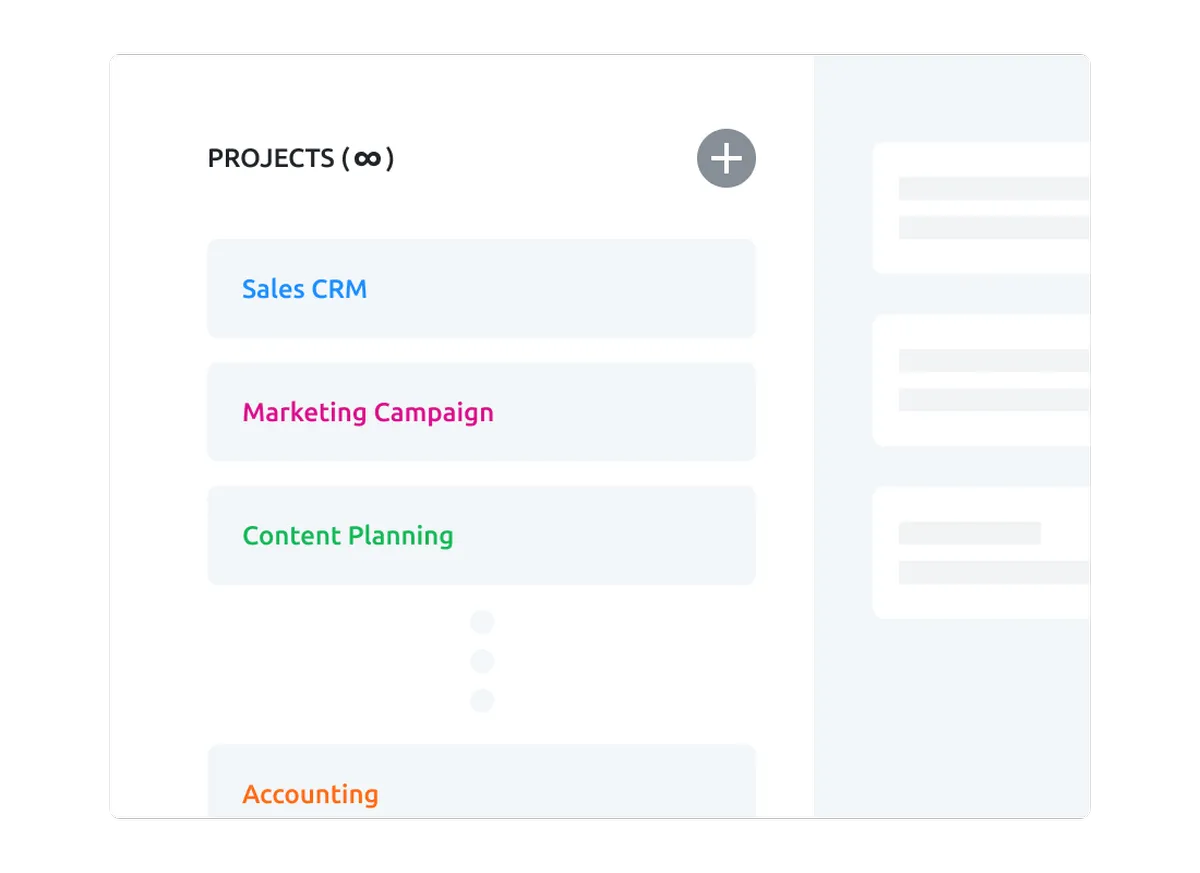
Task: Click the plus button to add project
Action: click(726, 158)
